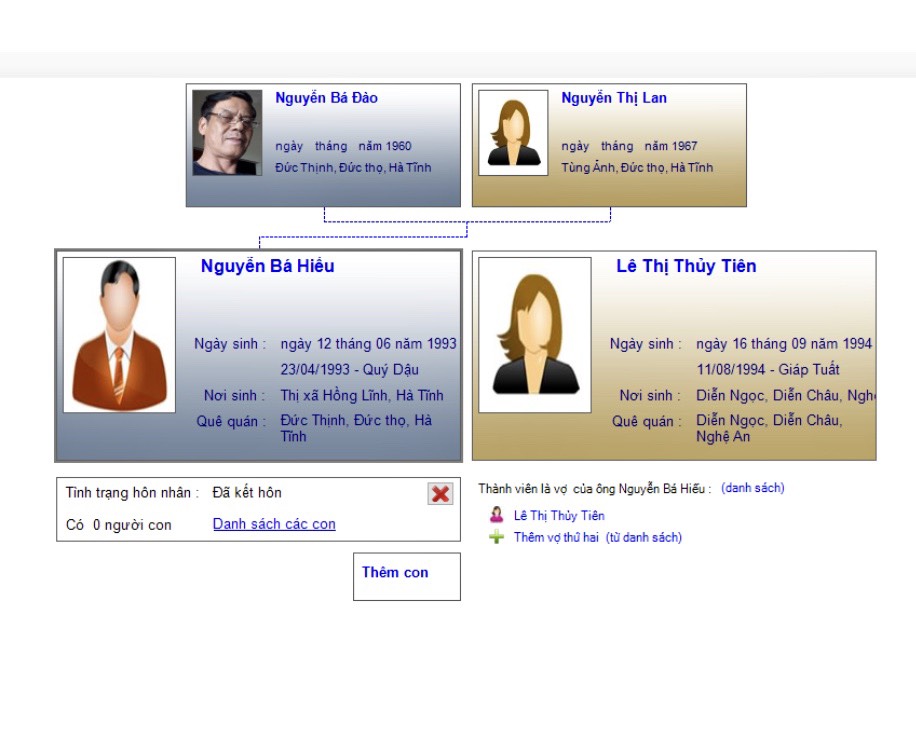Click lunar date 11/08/1994 - Giáp Tuất

tap(768, 369)
